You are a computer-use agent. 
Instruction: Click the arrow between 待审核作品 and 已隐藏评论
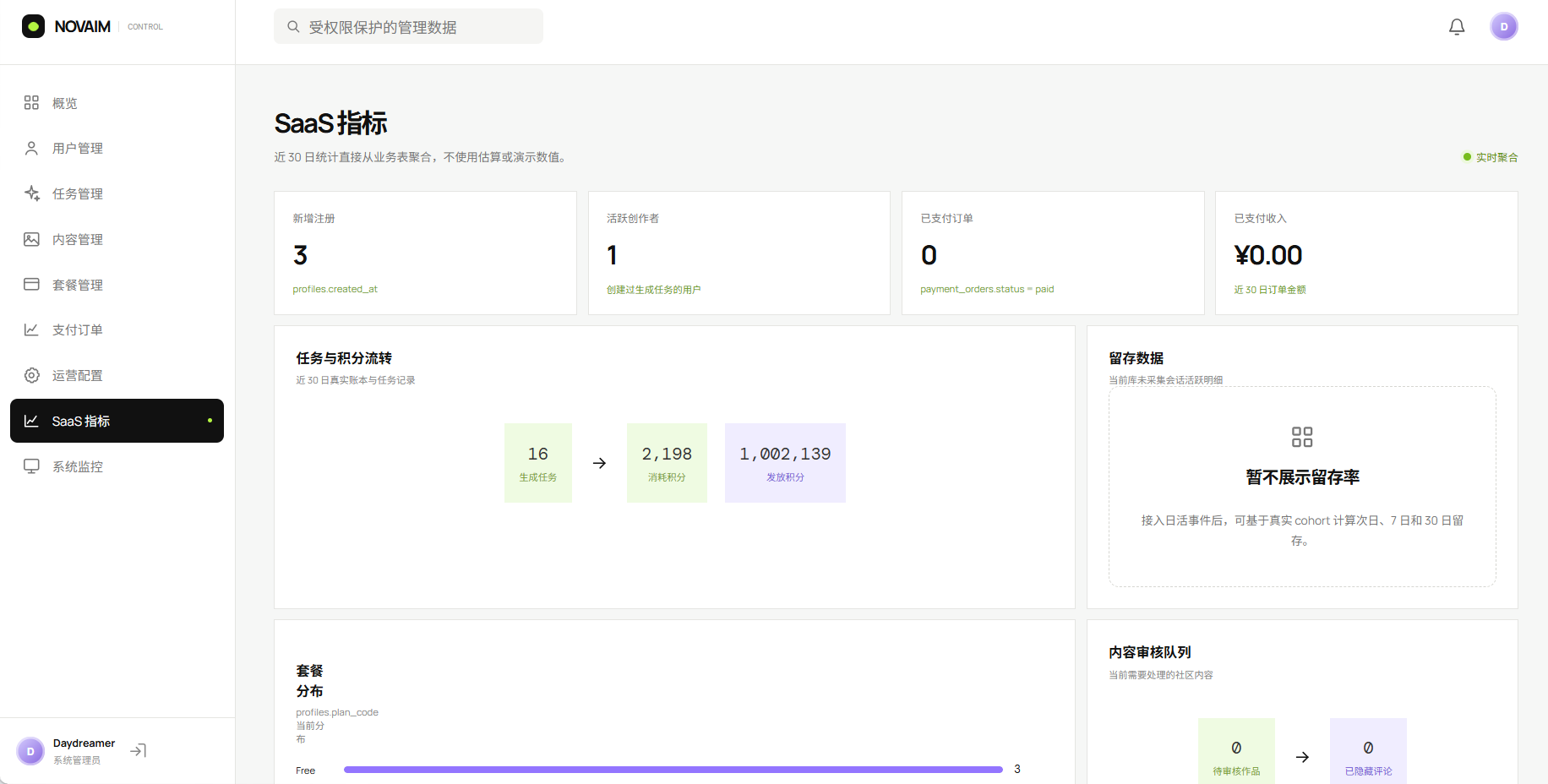click(1302, 757)
